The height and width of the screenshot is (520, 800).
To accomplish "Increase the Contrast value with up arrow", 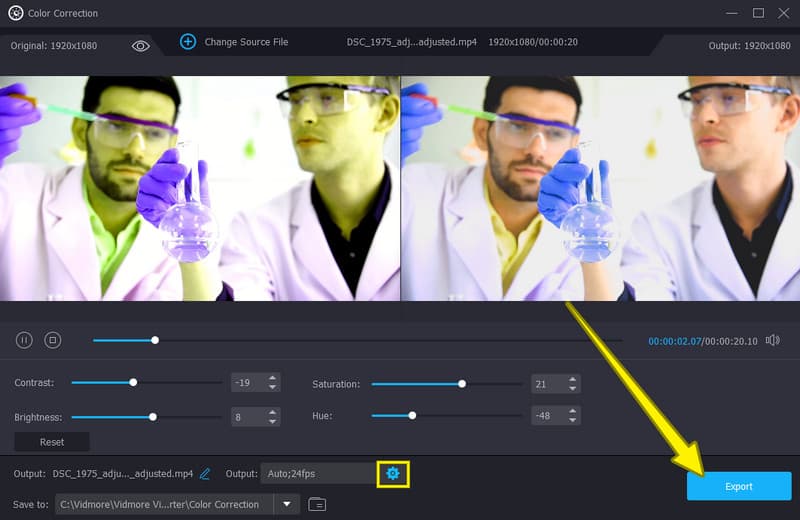I will click(273, 378).
